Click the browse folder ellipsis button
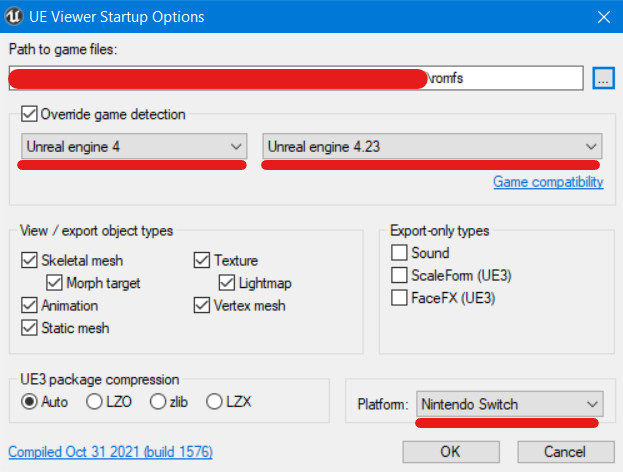 click(603, 78)
